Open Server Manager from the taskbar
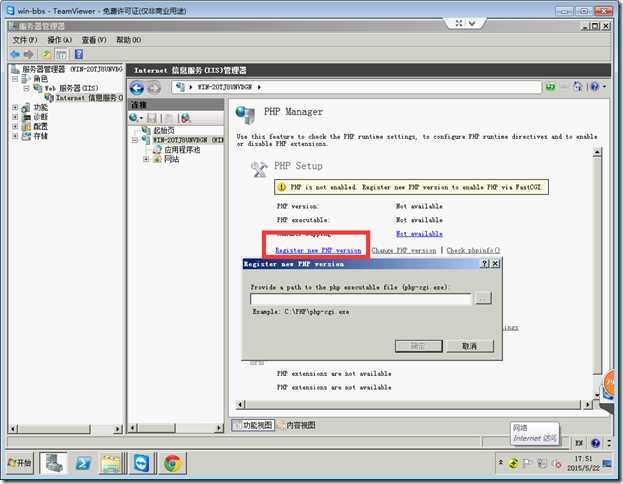Image resolution: width=623 pixels, height=484 pixels. [53, 463]
